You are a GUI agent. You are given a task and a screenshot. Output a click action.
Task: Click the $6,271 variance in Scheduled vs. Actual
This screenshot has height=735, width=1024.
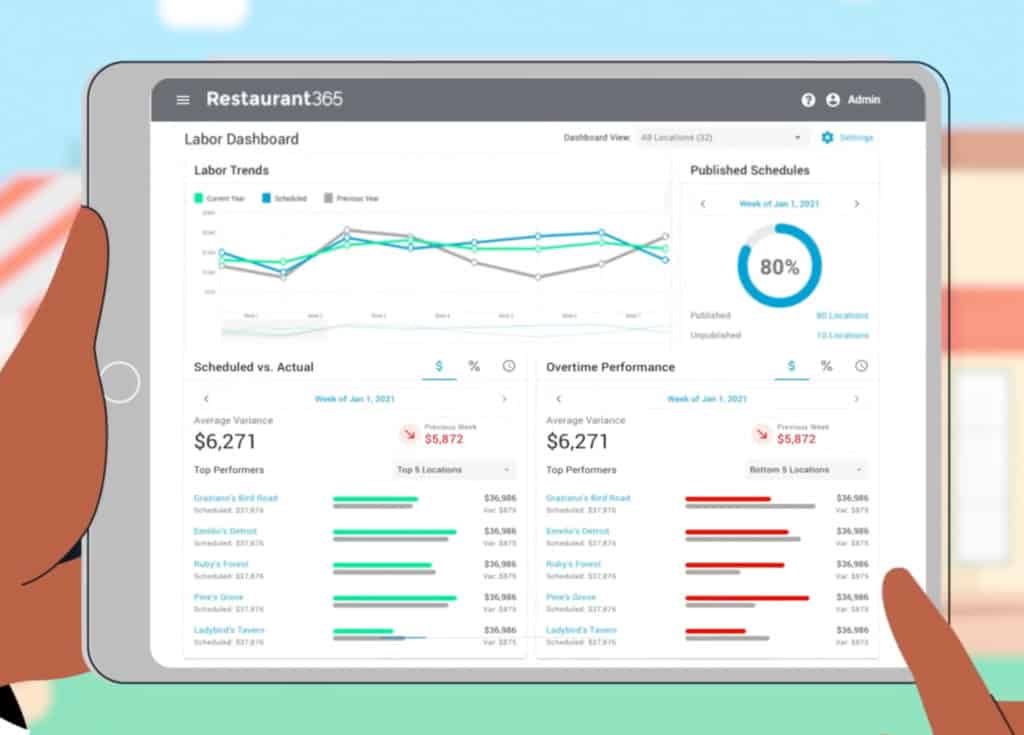coord(225,442)
